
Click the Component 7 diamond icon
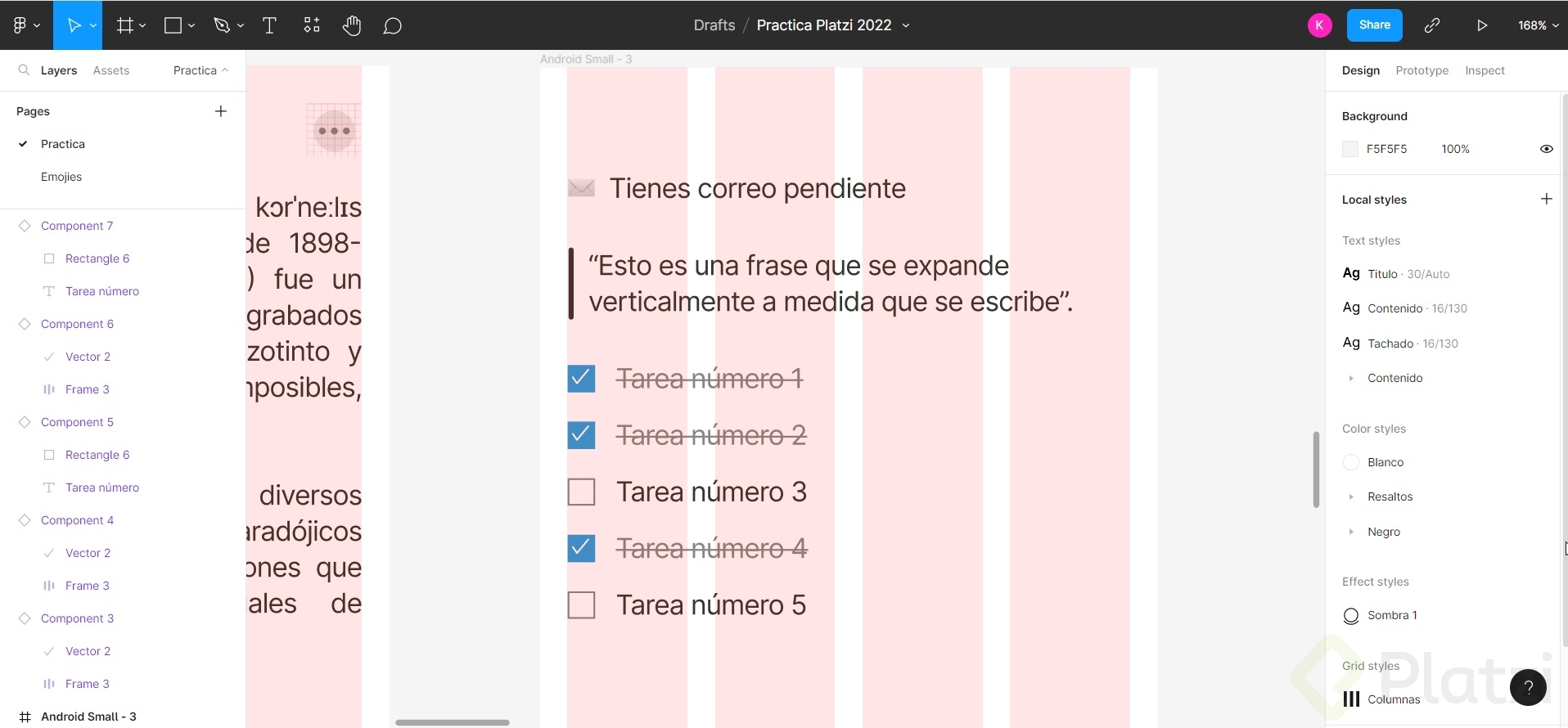coord(25,226)
